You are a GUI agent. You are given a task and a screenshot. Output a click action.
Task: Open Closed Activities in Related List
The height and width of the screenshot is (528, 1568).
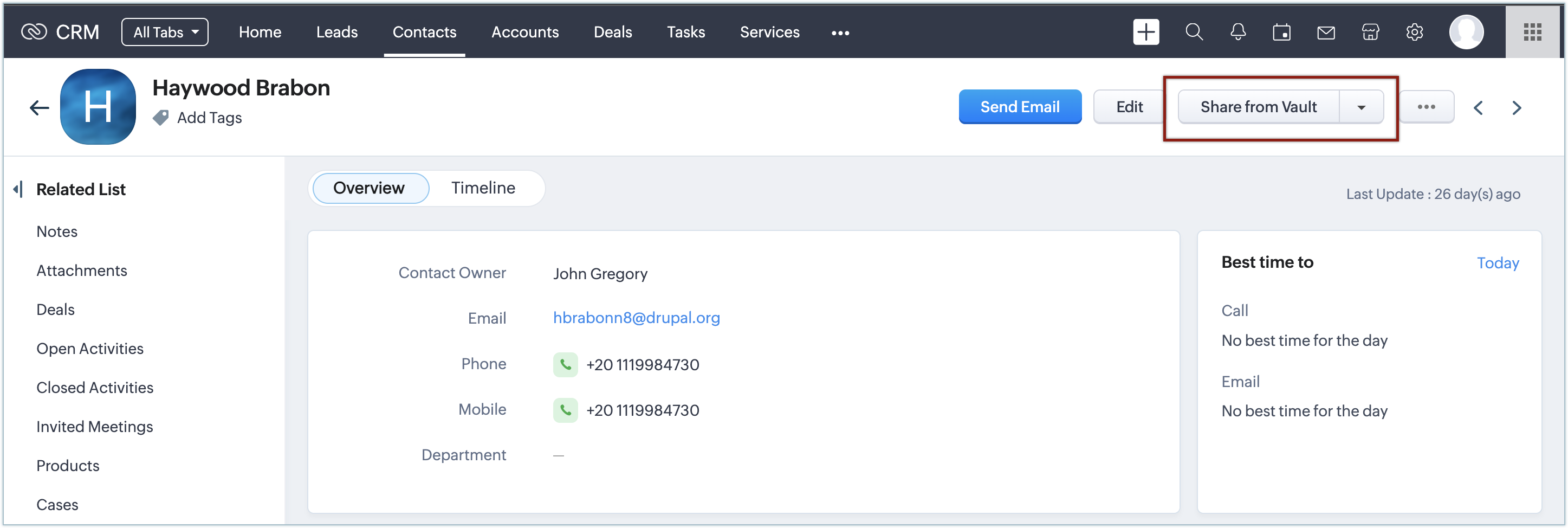(x=95, y=387)
